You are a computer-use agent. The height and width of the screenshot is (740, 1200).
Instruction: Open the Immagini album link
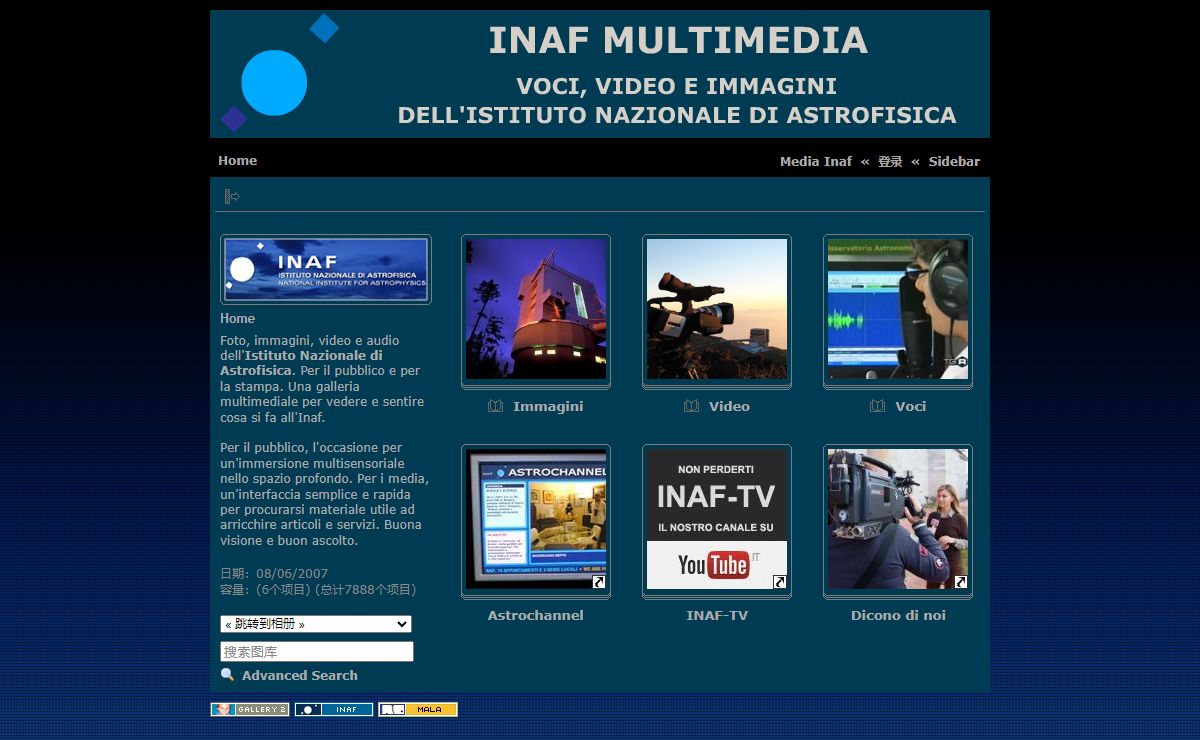click(548, 406)
